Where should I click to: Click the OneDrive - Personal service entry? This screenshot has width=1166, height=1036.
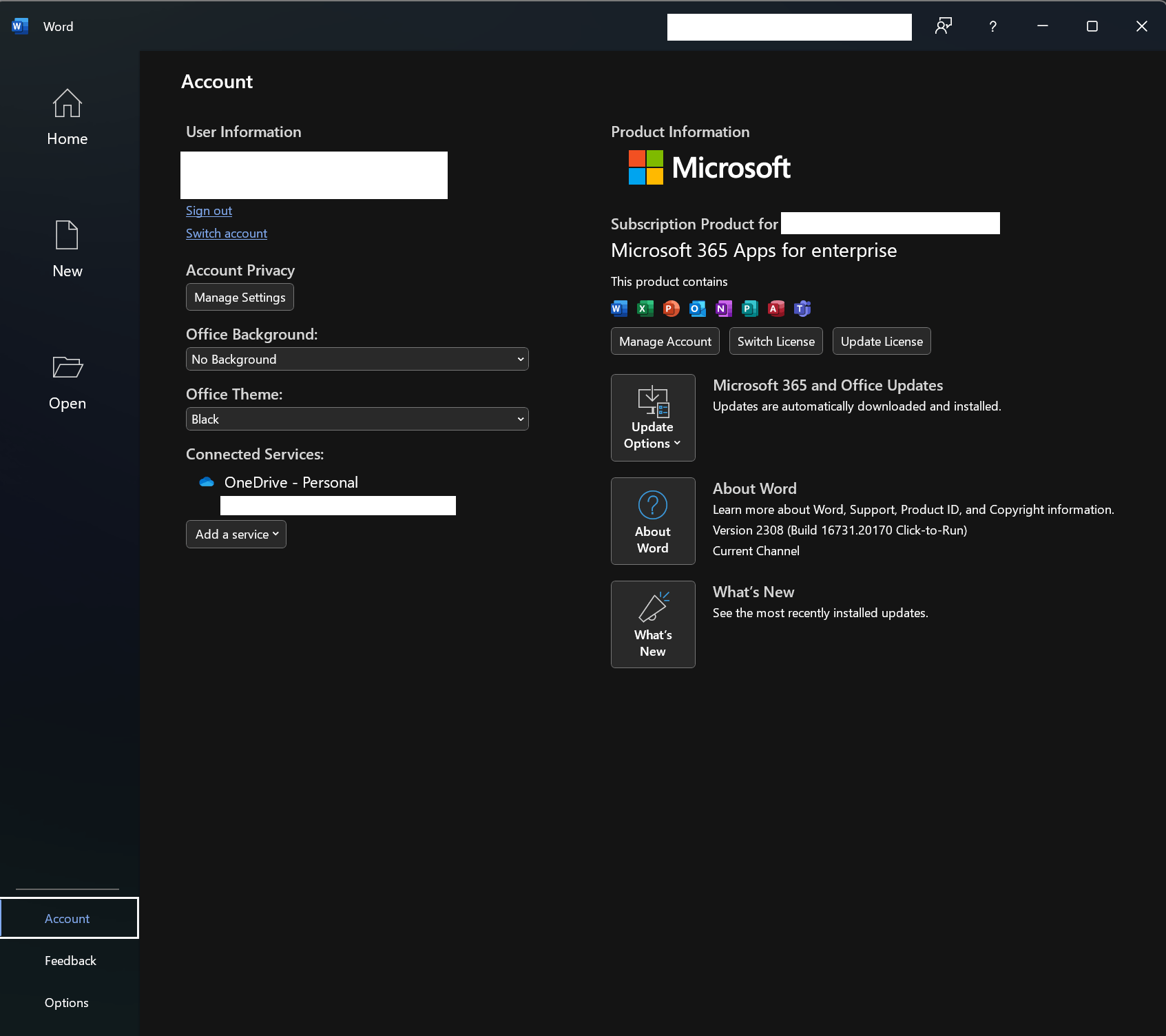pos(291,482)
